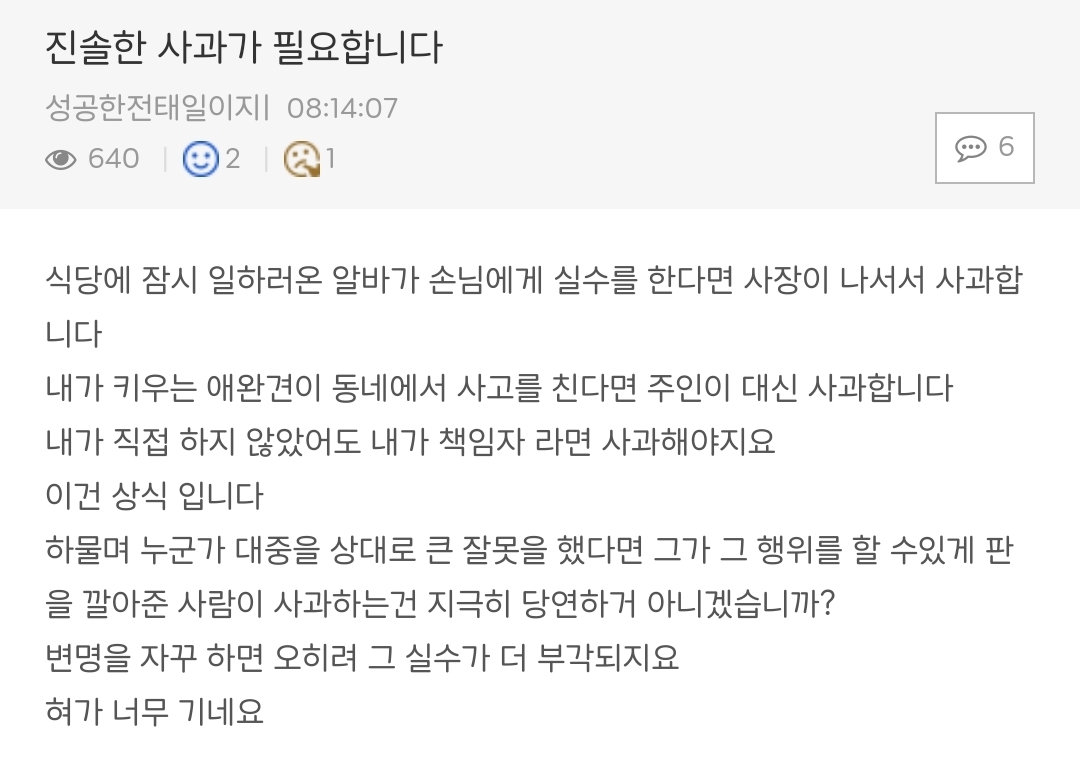
Task: Click the last sentence 혀가 너무 기네요
Action: pos(154,712)
